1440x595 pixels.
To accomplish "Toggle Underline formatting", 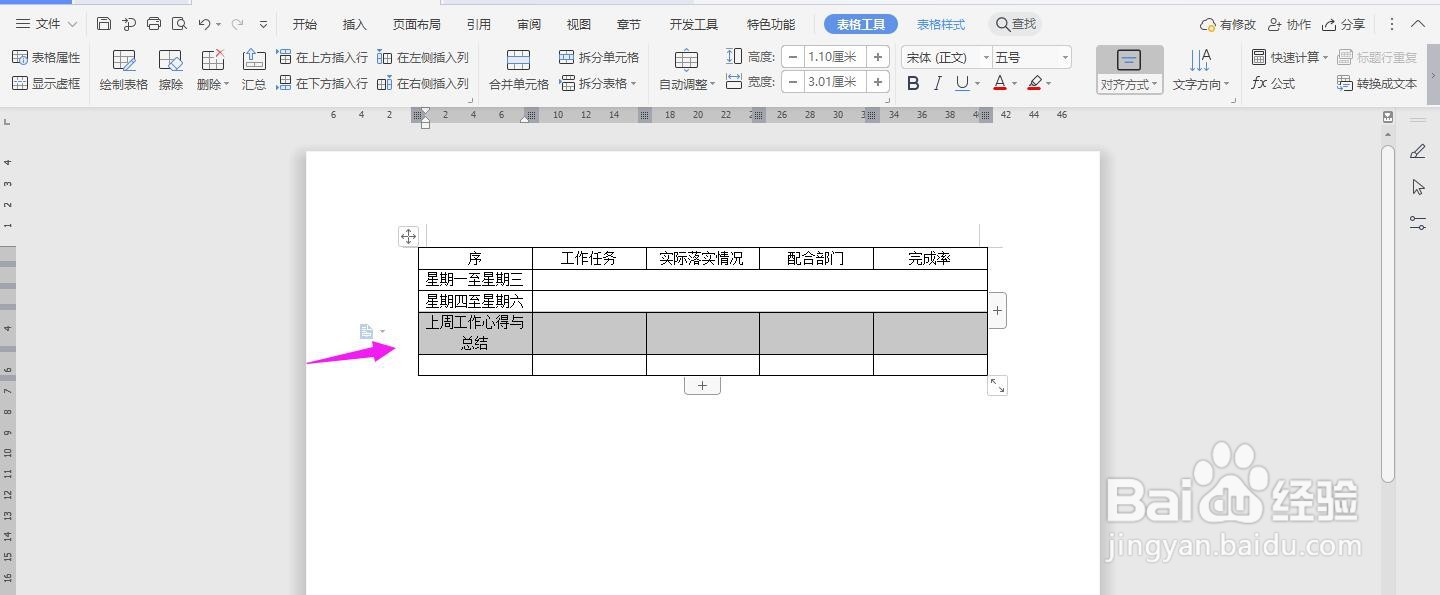I will click(962, 84).
